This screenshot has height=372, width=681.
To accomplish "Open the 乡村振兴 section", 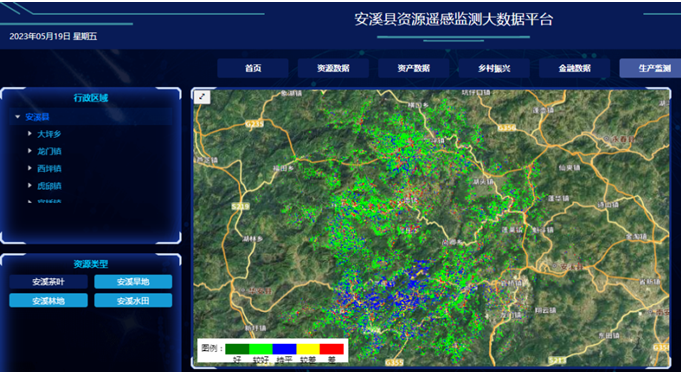I will pos(494,68).
